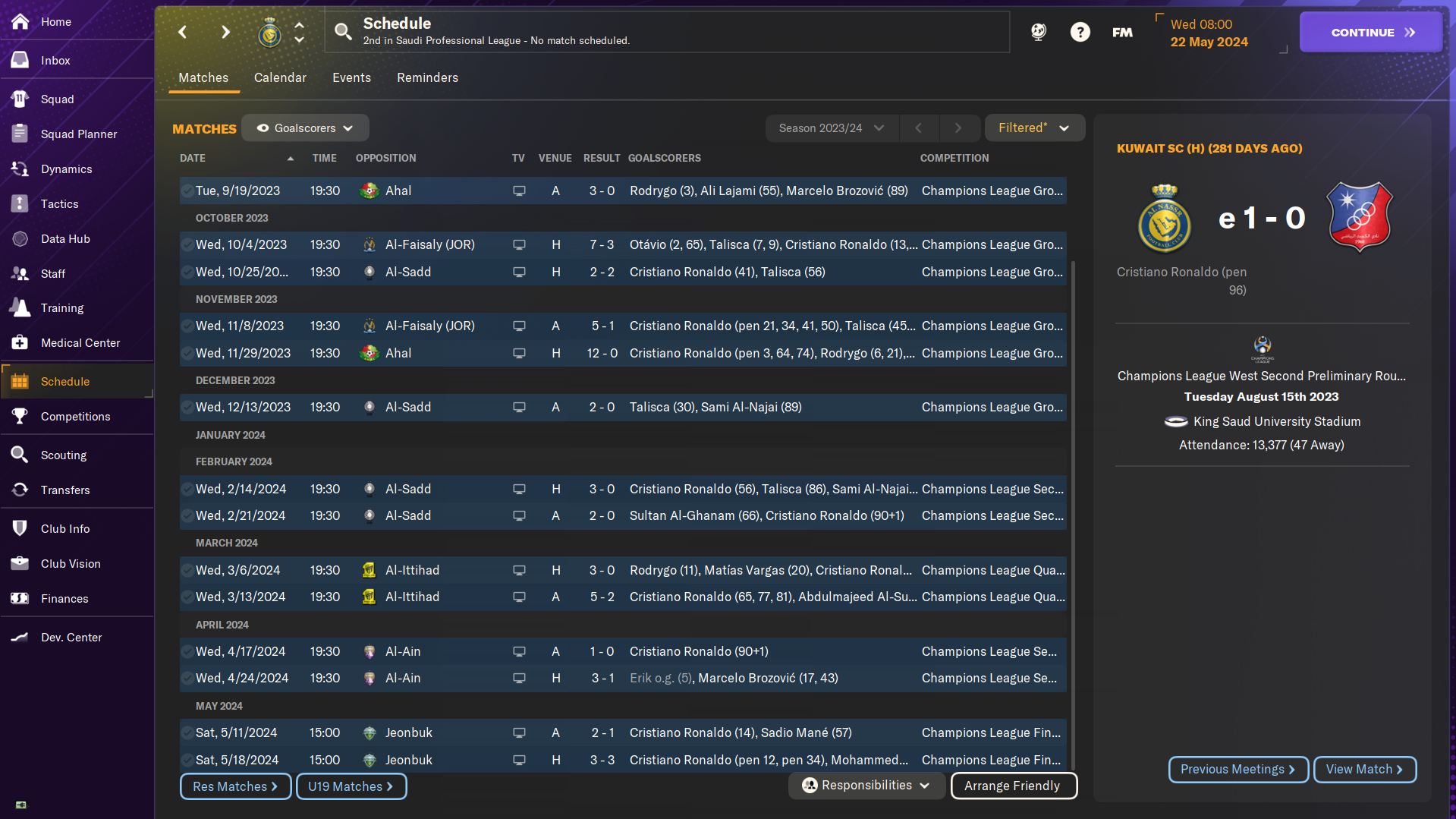
Task: Open Dynamics sidebar item
Action: click(77, 169)
